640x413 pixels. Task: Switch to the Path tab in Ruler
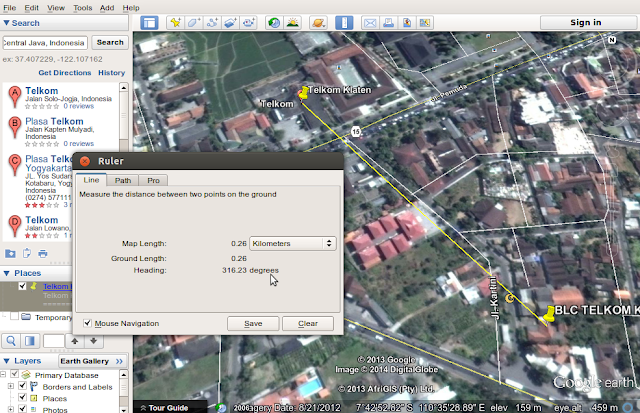(123, 180)
